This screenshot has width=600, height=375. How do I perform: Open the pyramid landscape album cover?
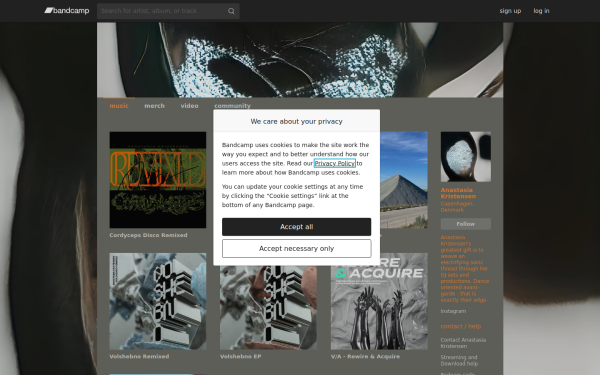tap(404, 180)
